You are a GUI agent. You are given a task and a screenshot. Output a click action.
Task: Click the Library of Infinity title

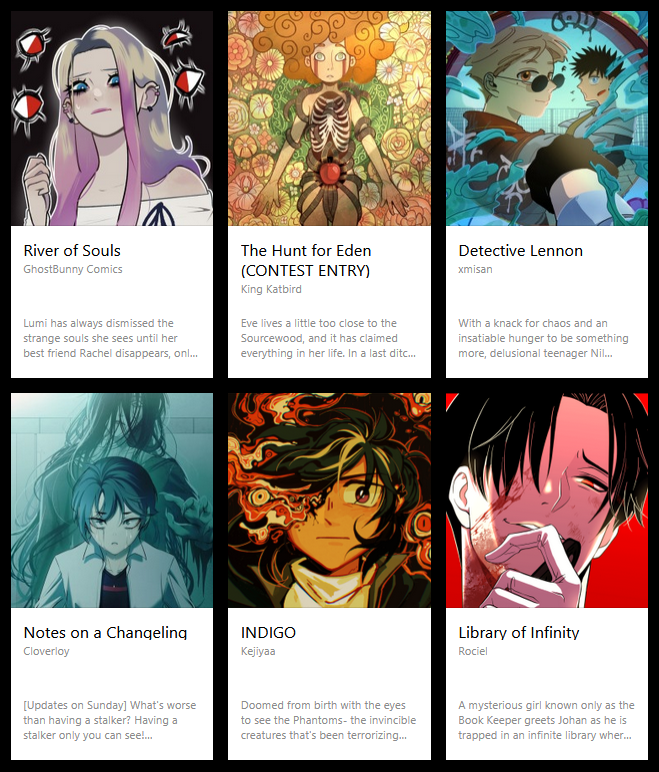click(x=519, y=632)
